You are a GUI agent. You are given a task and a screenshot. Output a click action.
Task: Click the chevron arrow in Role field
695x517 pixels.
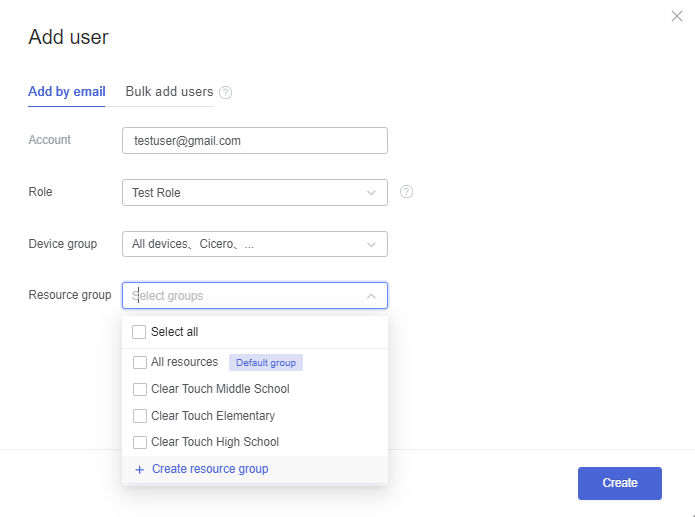coord(371,193)
